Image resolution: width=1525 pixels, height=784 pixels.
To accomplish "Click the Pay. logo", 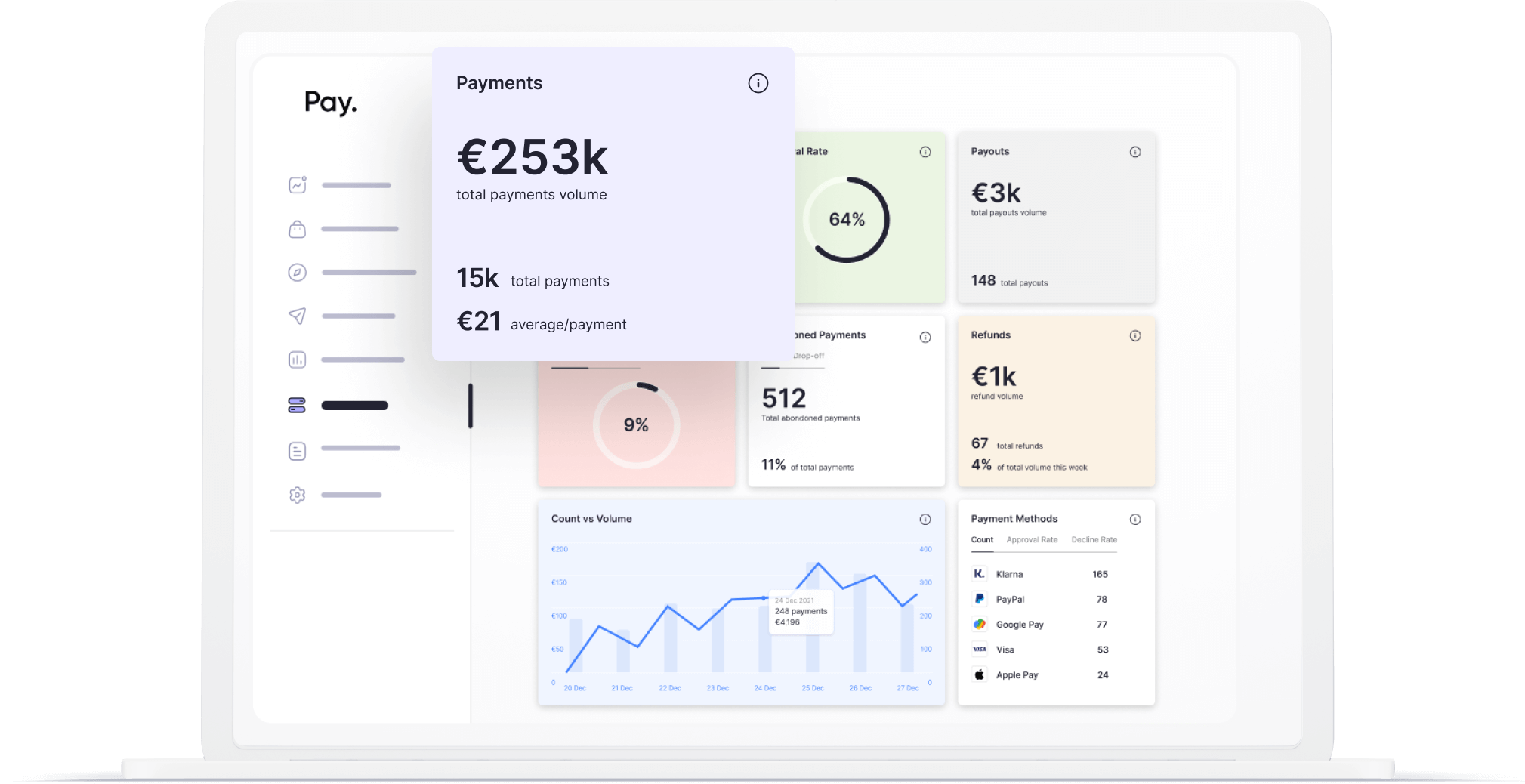I will (330, 102).
